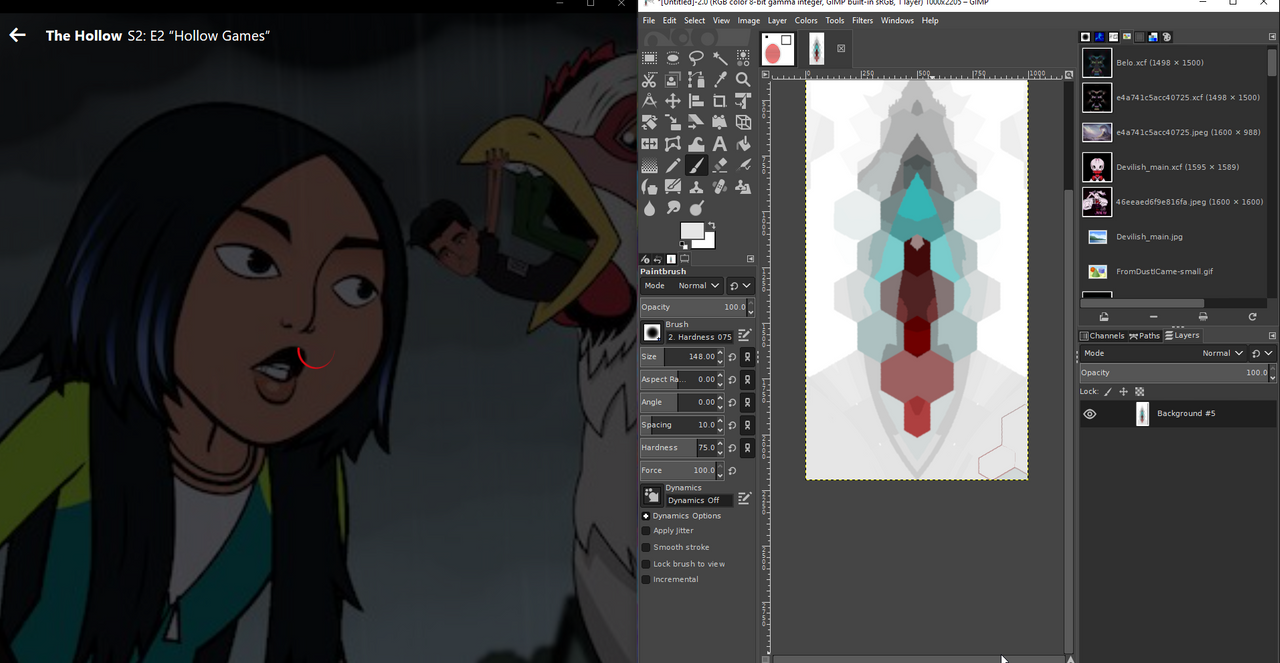
Task: Open Layers panel Mode dropdown
Action: 1164,353
